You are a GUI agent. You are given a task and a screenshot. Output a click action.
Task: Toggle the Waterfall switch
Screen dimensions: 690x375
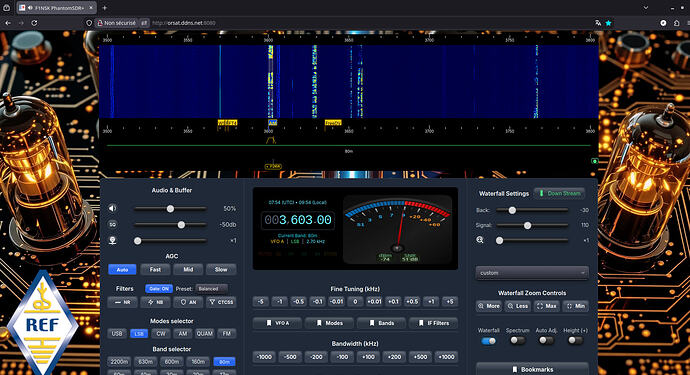[488, 341]
